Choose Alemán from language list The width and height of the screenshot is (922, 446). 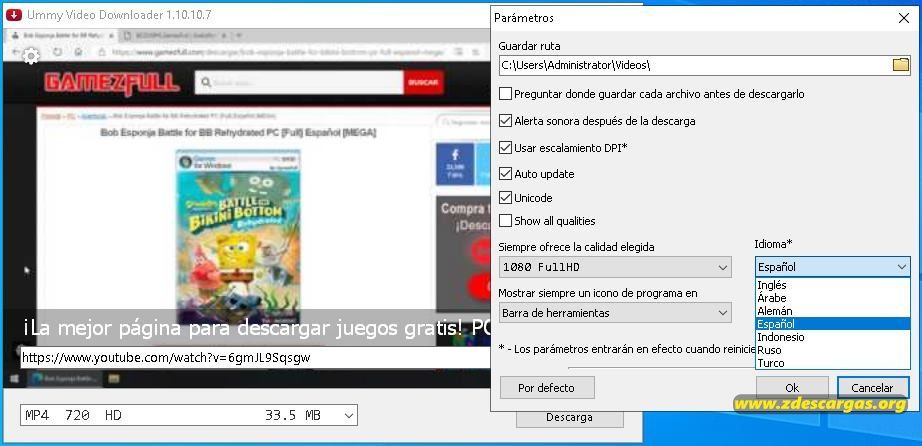[833, 311]
